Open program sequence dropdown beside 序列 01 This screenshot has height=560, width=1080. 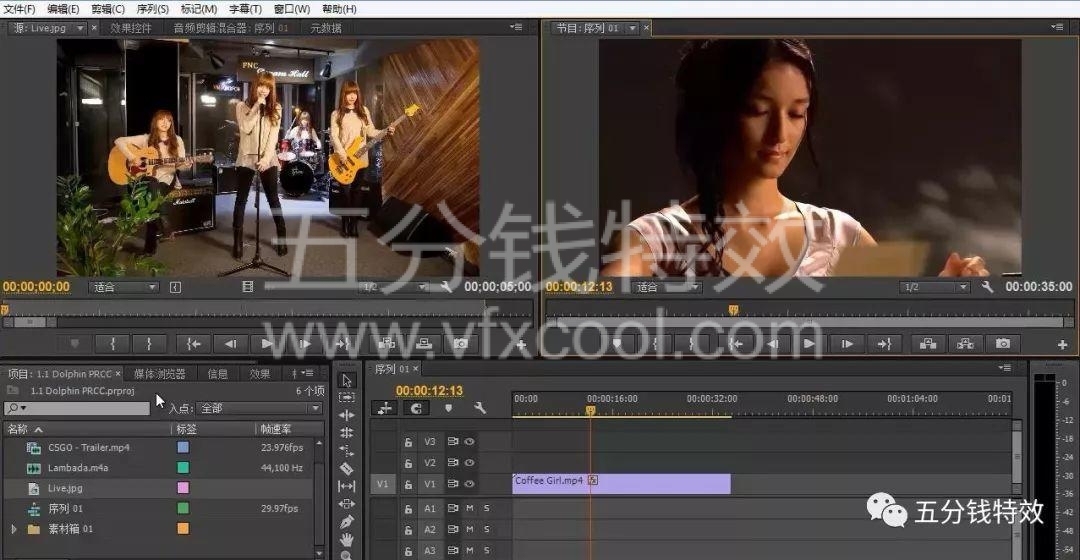click(x=632, y=28)
